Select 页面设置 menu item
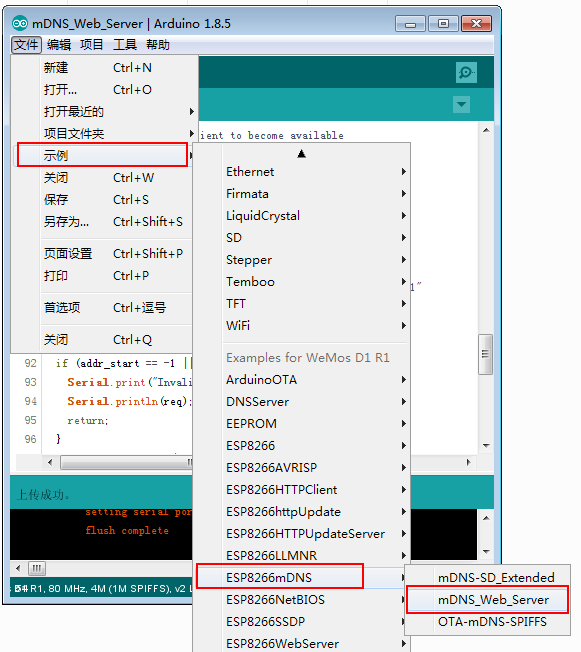This screenshot has height=652, width=581. coord(104,254)
